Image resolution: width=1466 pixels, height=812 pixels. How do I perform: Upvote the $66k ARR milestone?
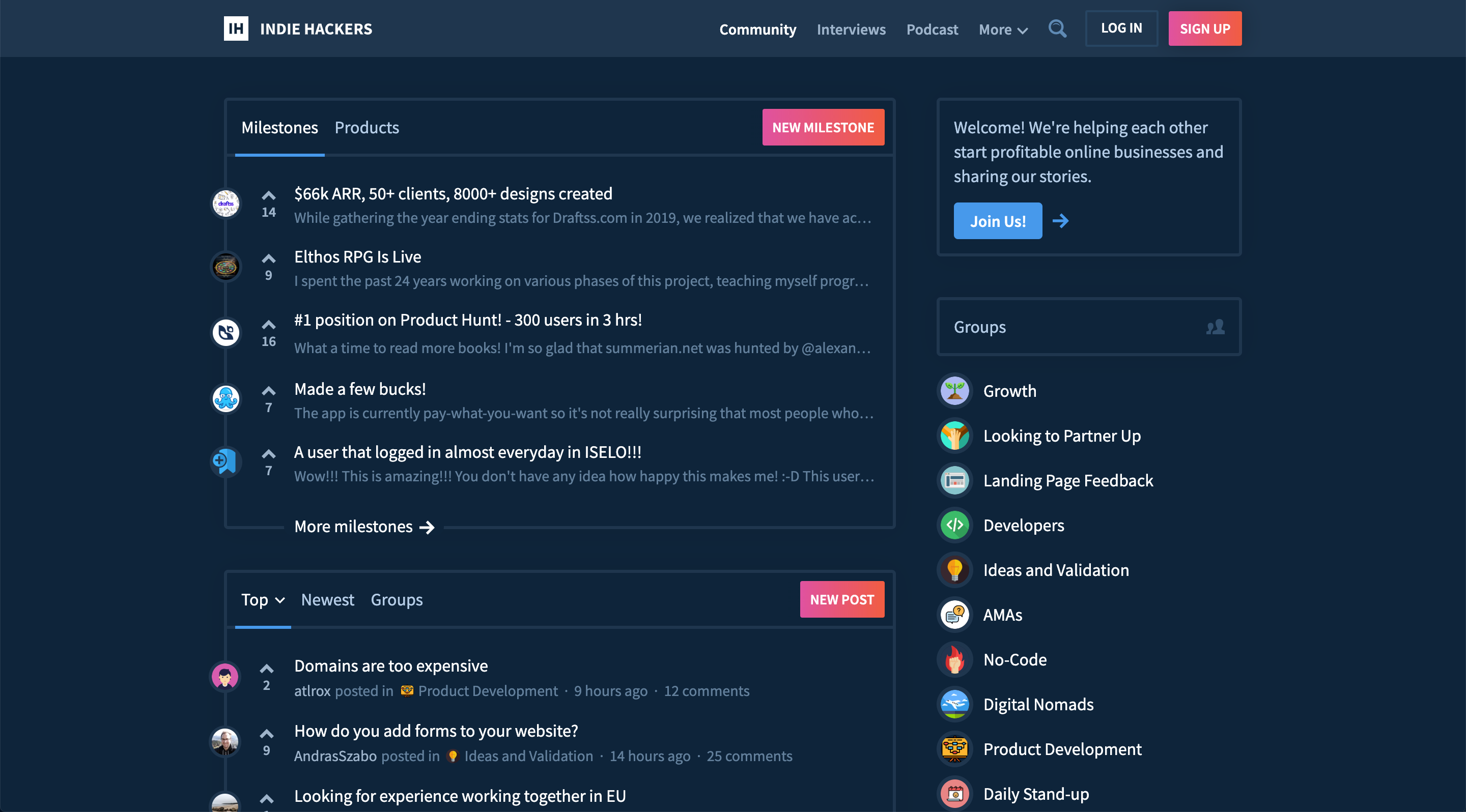coord(269,195)
